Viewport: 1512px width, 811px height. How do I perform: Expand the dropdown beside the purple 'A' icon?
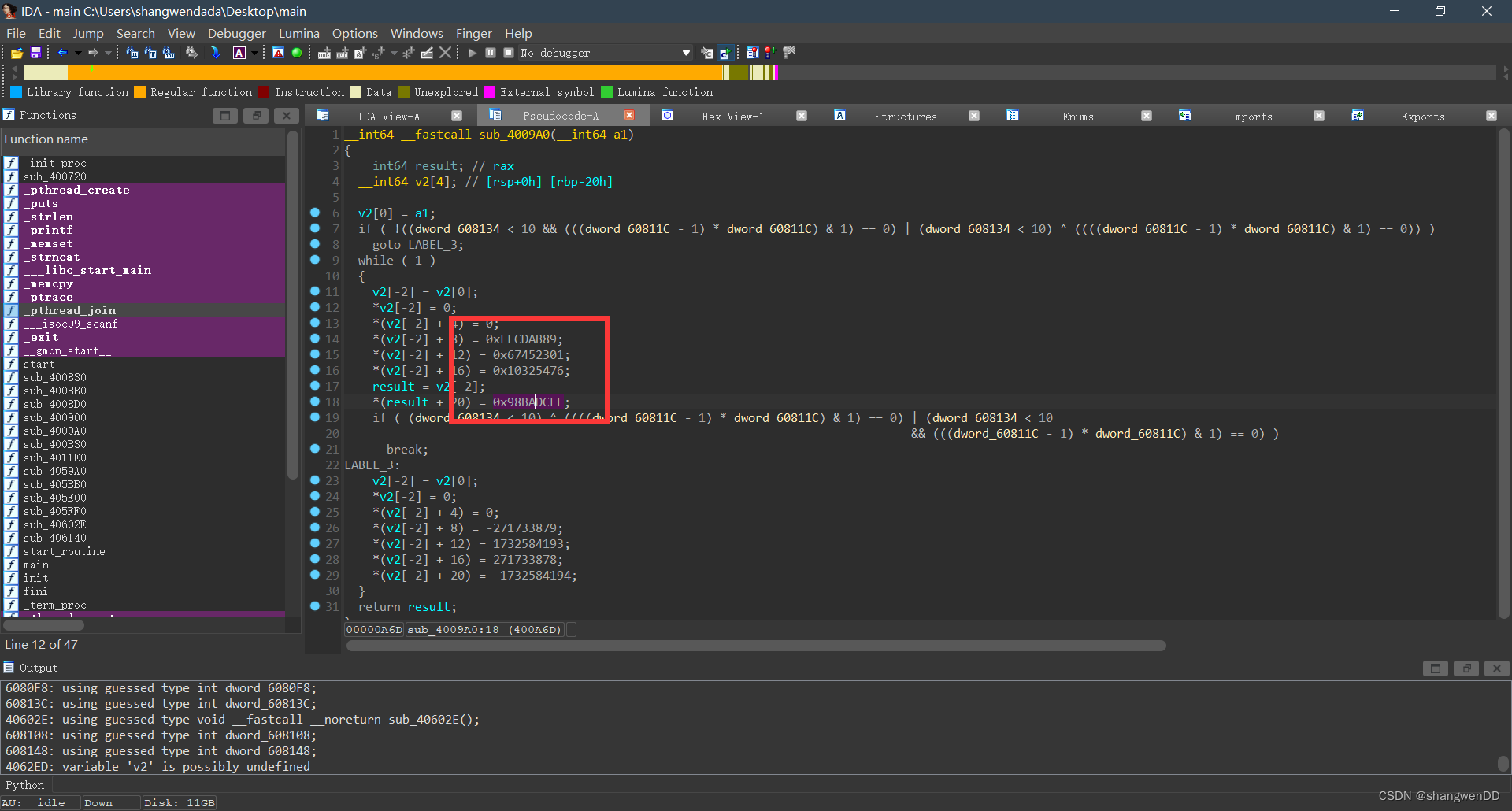(254, 53)
